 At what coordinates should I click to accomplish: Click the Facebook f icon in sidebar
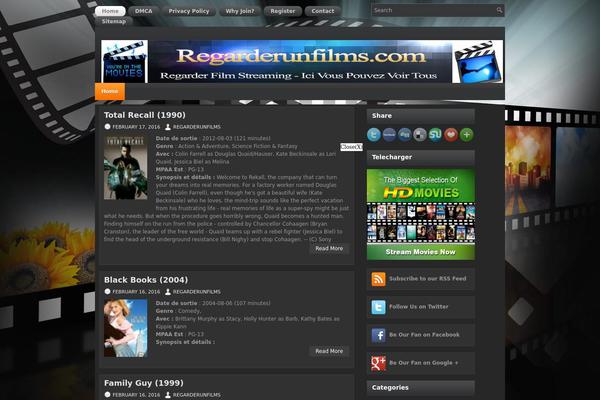(378, 335)
